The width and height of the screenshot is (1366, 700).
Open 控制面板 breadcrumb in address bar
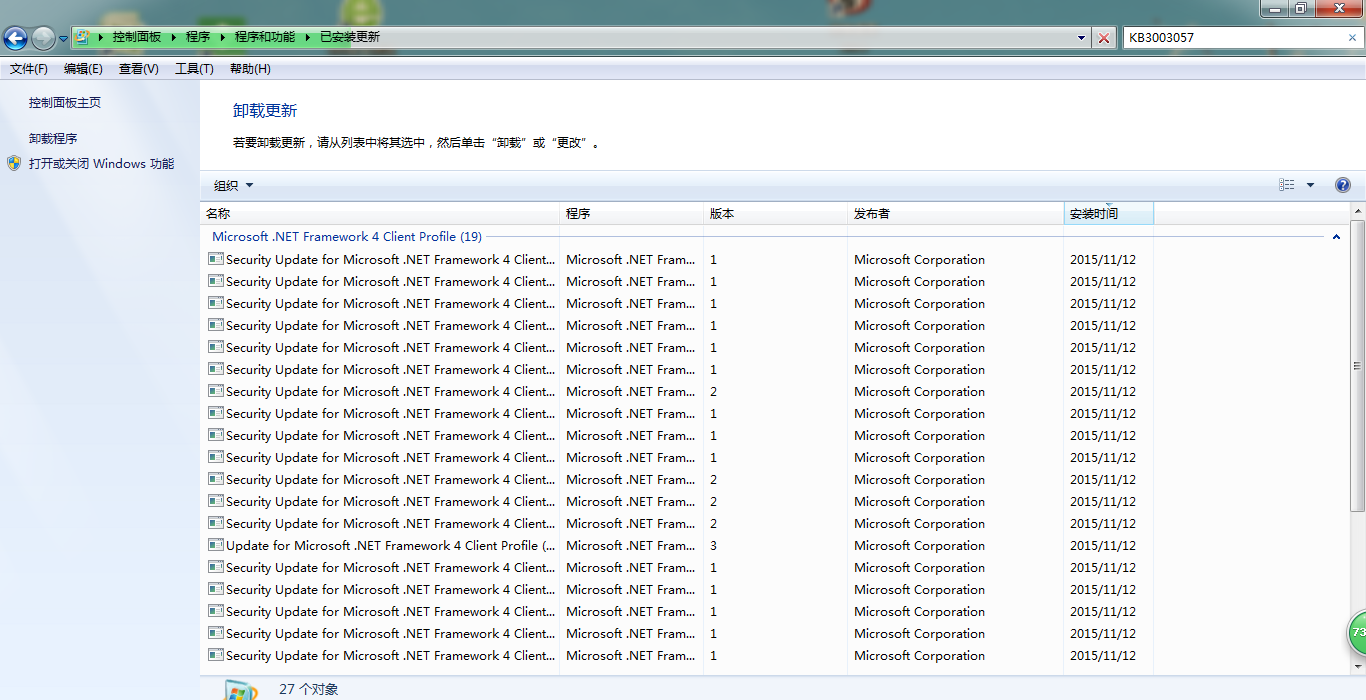136,37
